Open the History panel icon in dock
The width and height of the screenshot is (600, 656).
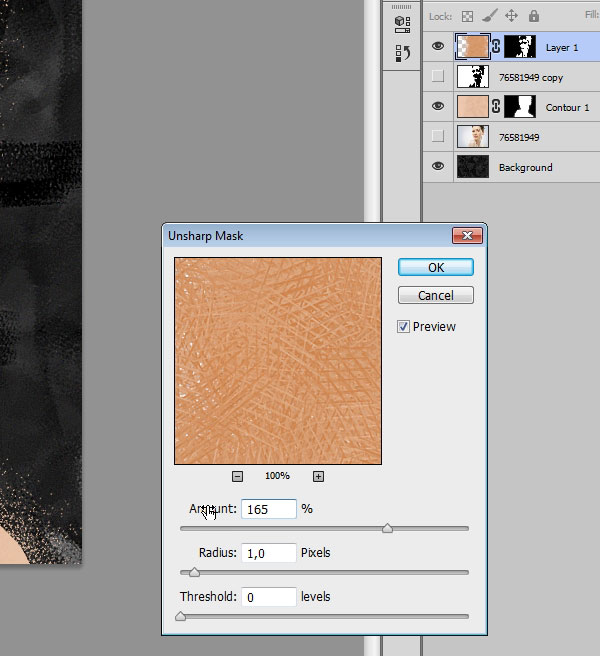tap(401, 54)
